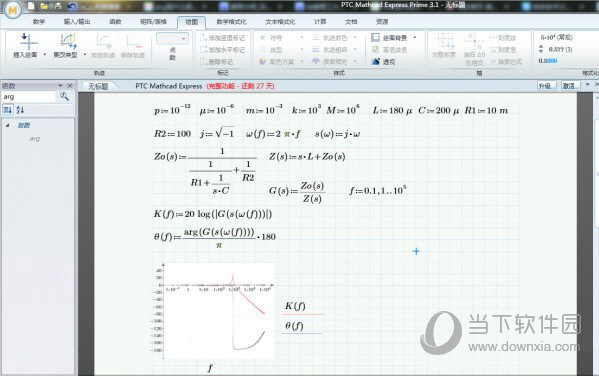Collapse the function category tree node
Viewport: 599px width, 376px height.
(8, 125)
